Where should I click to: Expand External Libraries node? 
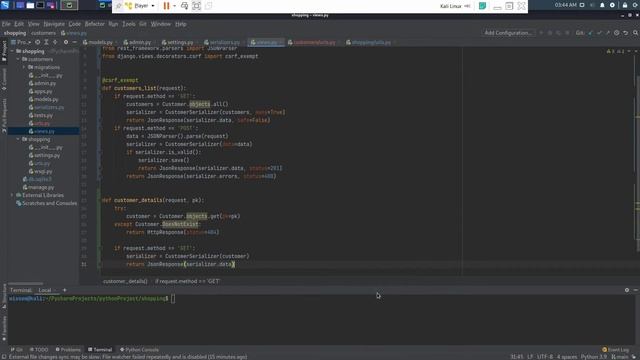[x=12, y=195]
